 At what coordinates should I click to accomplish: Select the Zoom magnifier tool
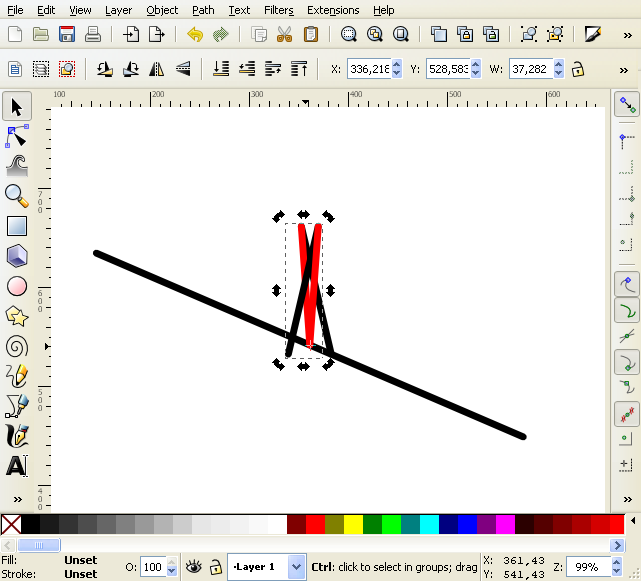tap(17, 196)
